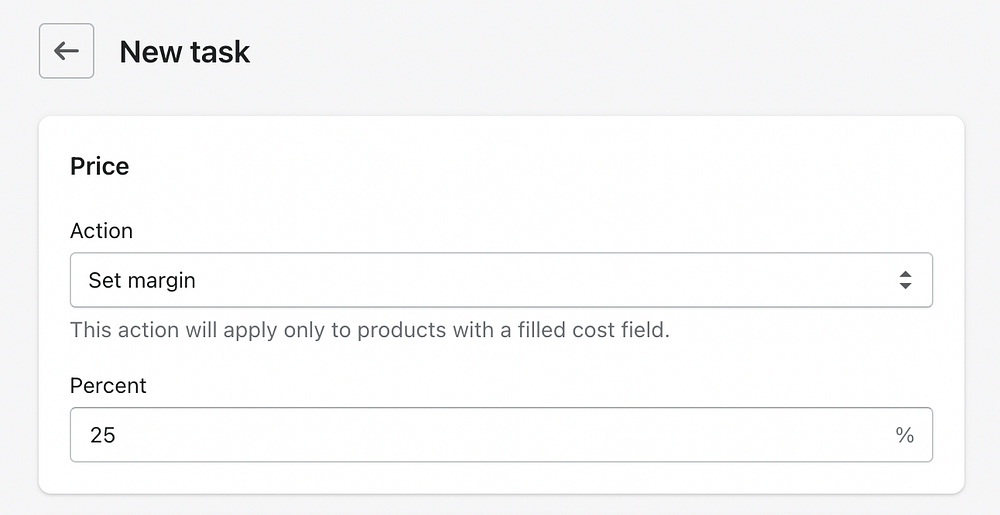Click the upper triangle of select arrows

pyautogui.click(x=904, y=274)
